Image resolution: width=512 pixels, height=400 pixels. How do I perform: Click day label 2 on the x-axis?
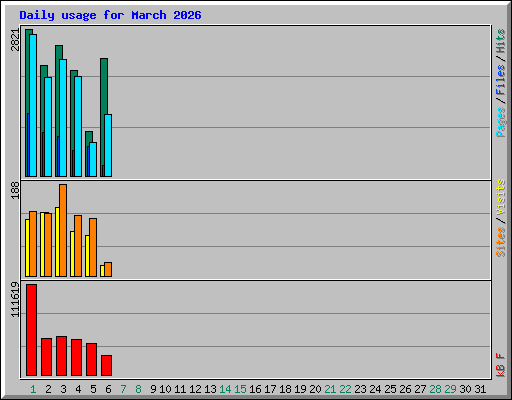48,389
